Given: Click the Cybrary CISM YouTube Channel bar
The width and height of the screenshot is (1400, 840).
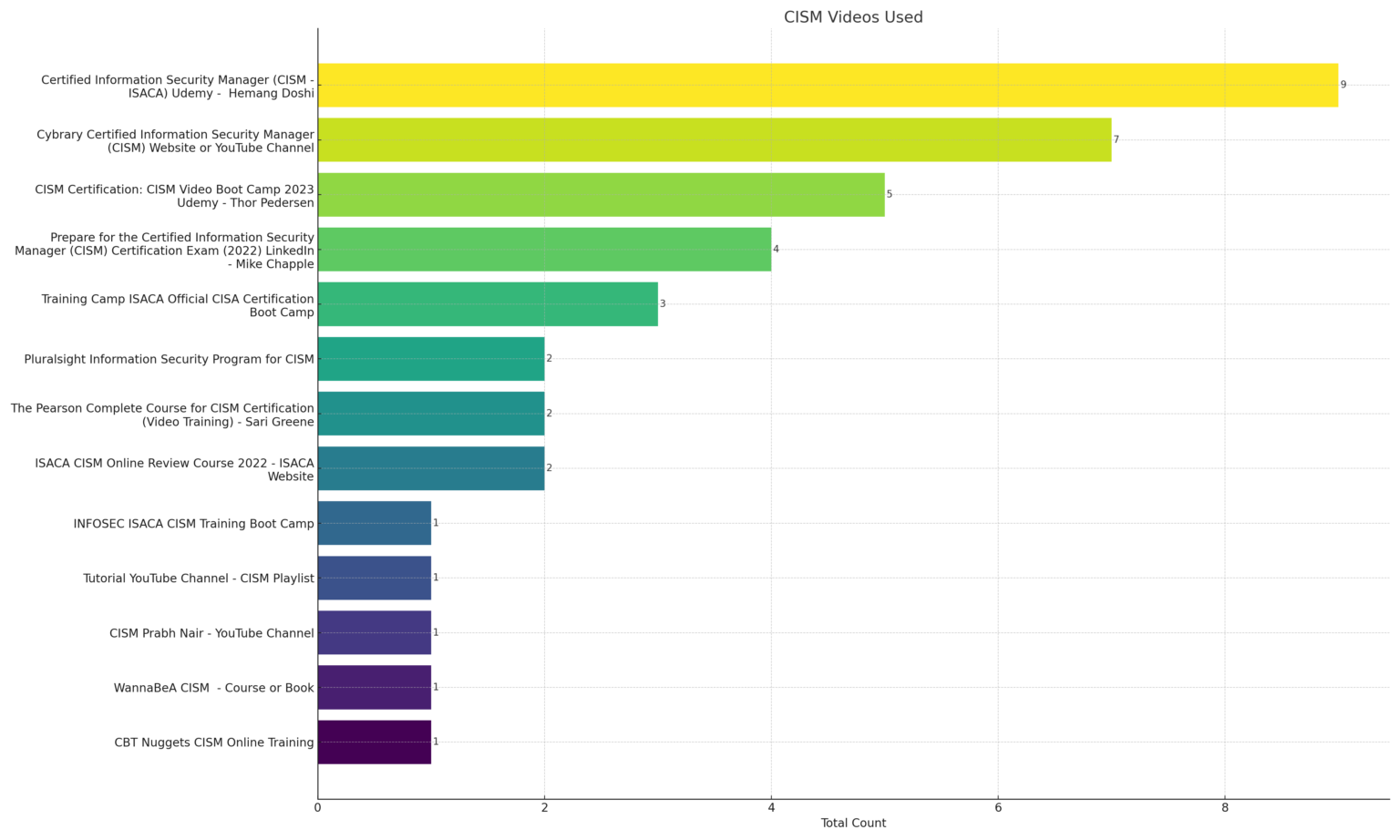Looking at the screenshot, I should coord(711,140).
